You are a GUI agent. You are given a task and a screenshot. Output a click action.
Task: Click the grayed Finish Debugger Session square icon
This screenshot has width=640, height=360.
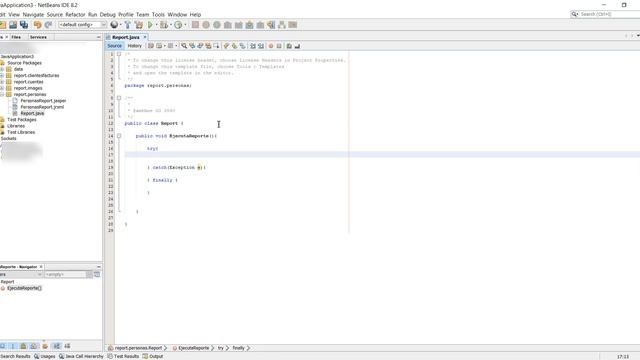(x=195, y=25)
